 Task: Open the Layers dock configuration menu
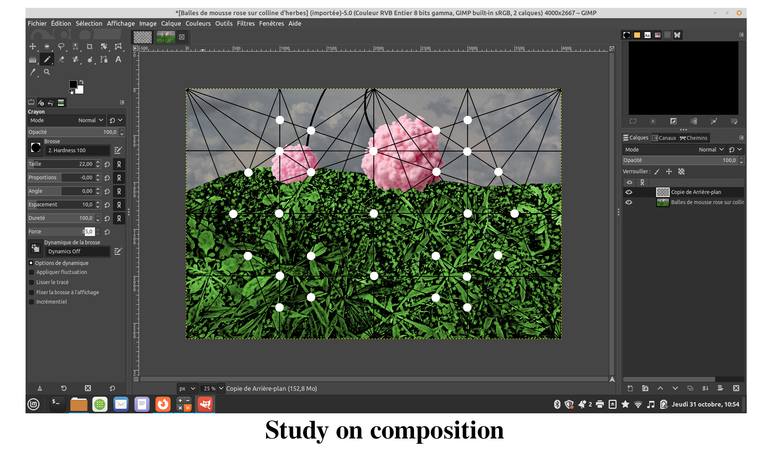[742, 138]
